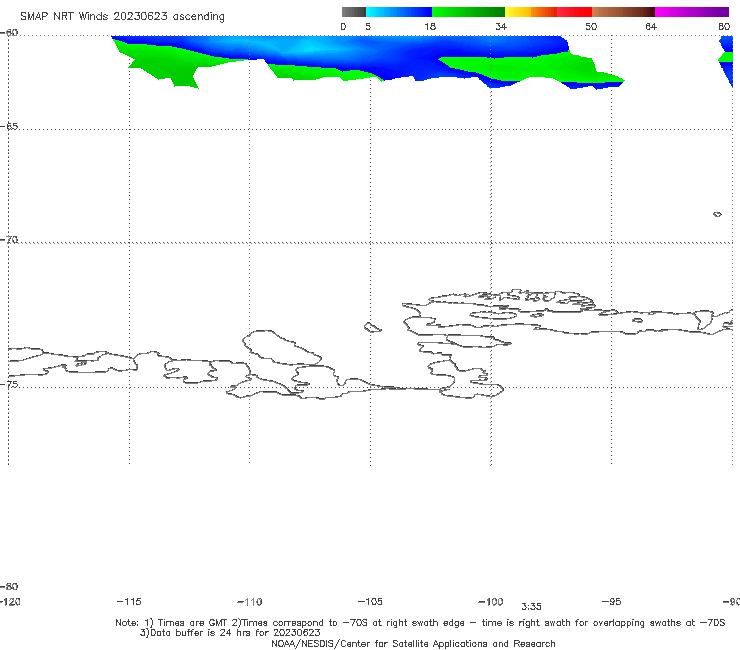The height and width of the screenshot is (650, 740).
Task: Click the longitude label '-100'
Action: tap(491, 601)
